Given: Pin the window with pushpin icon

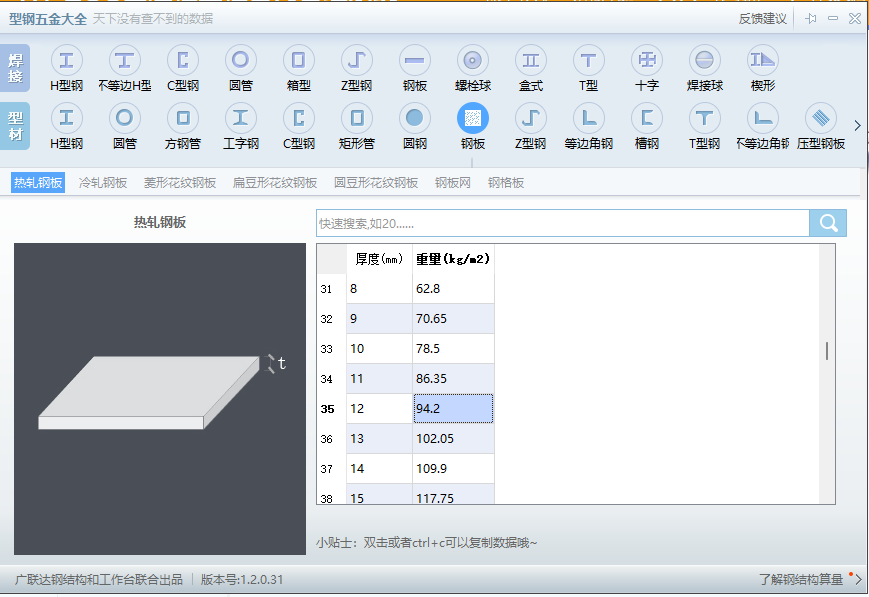Looking at the screenshot, I should [811, 19].
